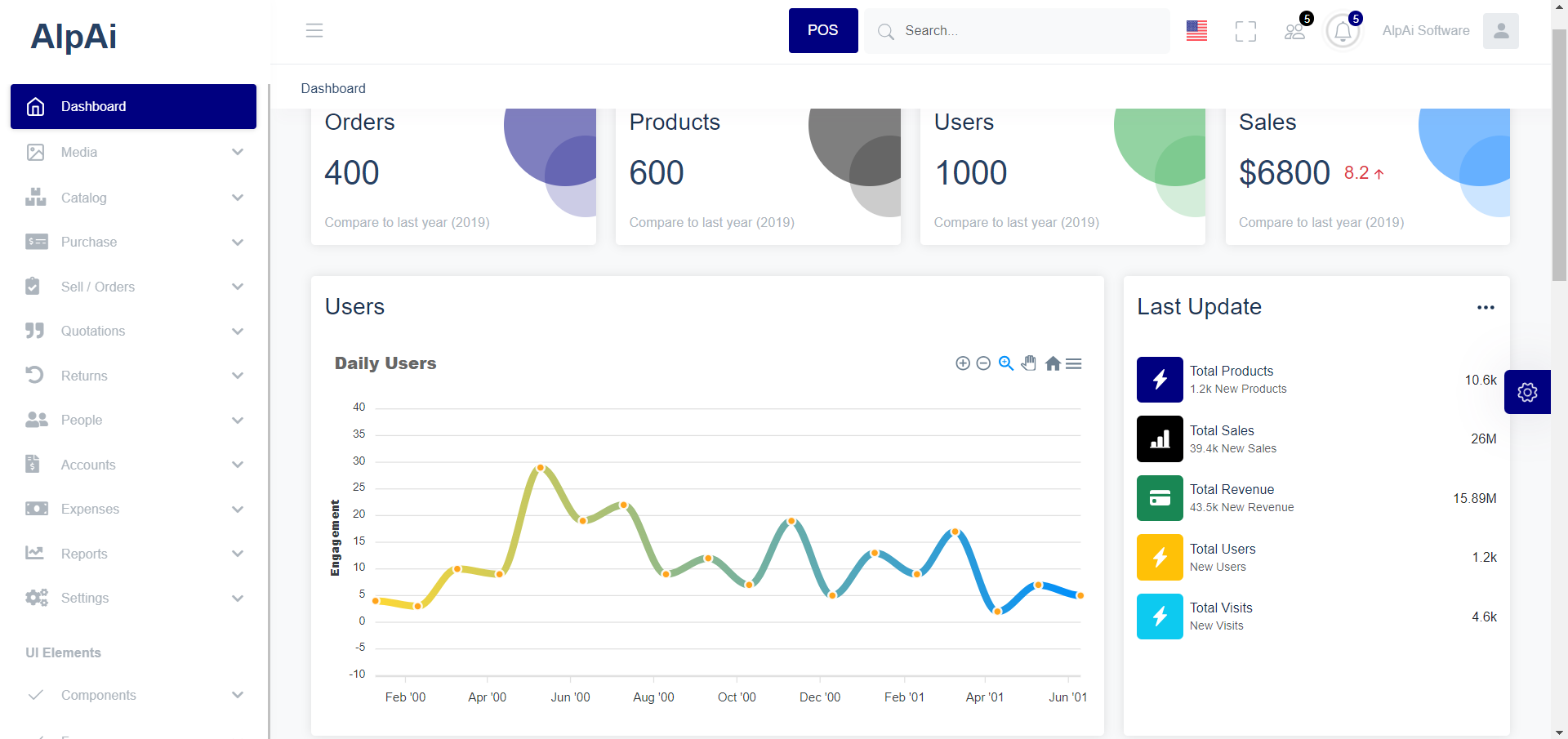Click the Catalog sidebar boxes icon
This screenshot has height=739, width=1568.
pos(35,197)
